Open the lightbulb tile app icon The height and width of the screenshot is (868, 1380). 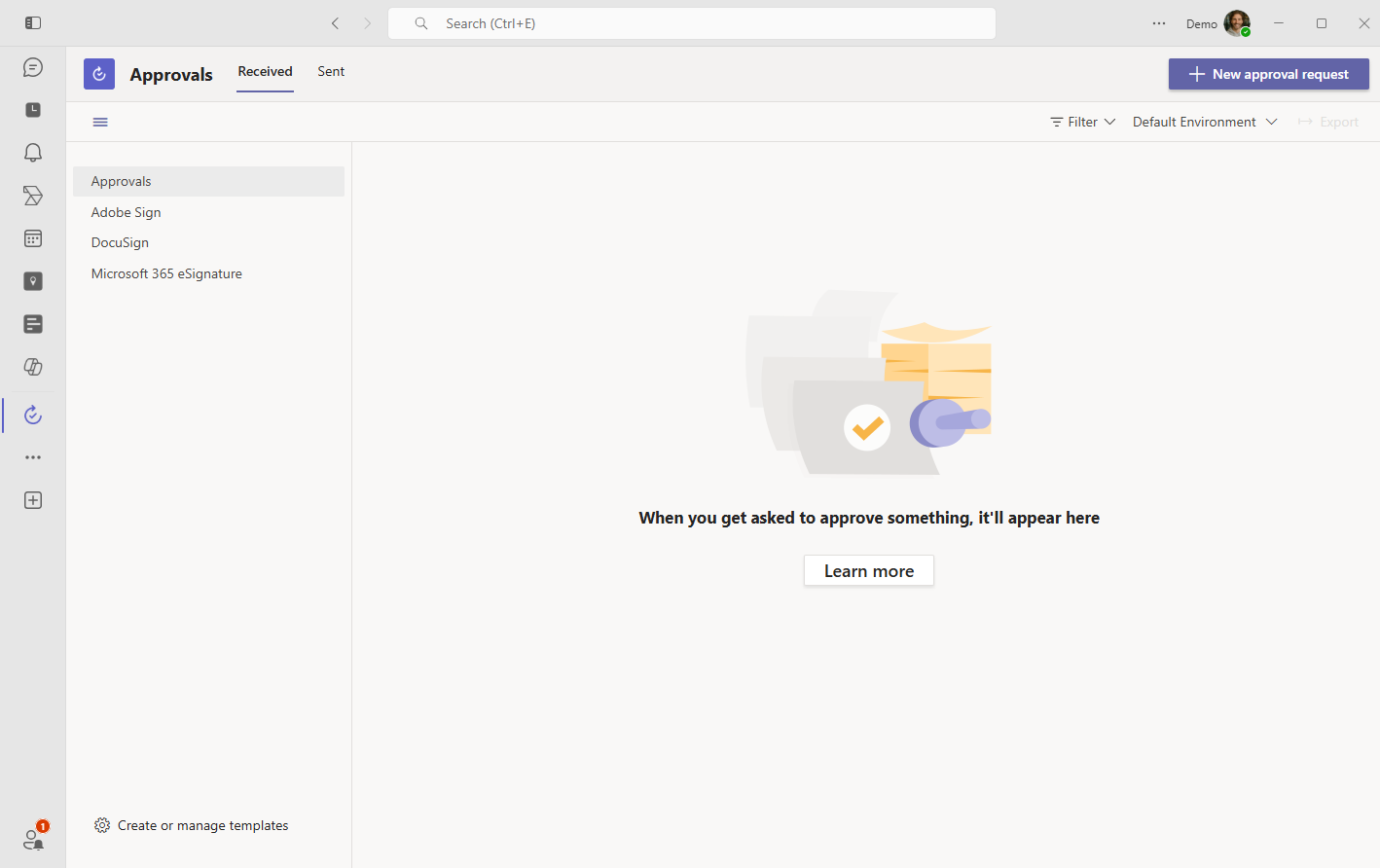(x=33, y=281)
